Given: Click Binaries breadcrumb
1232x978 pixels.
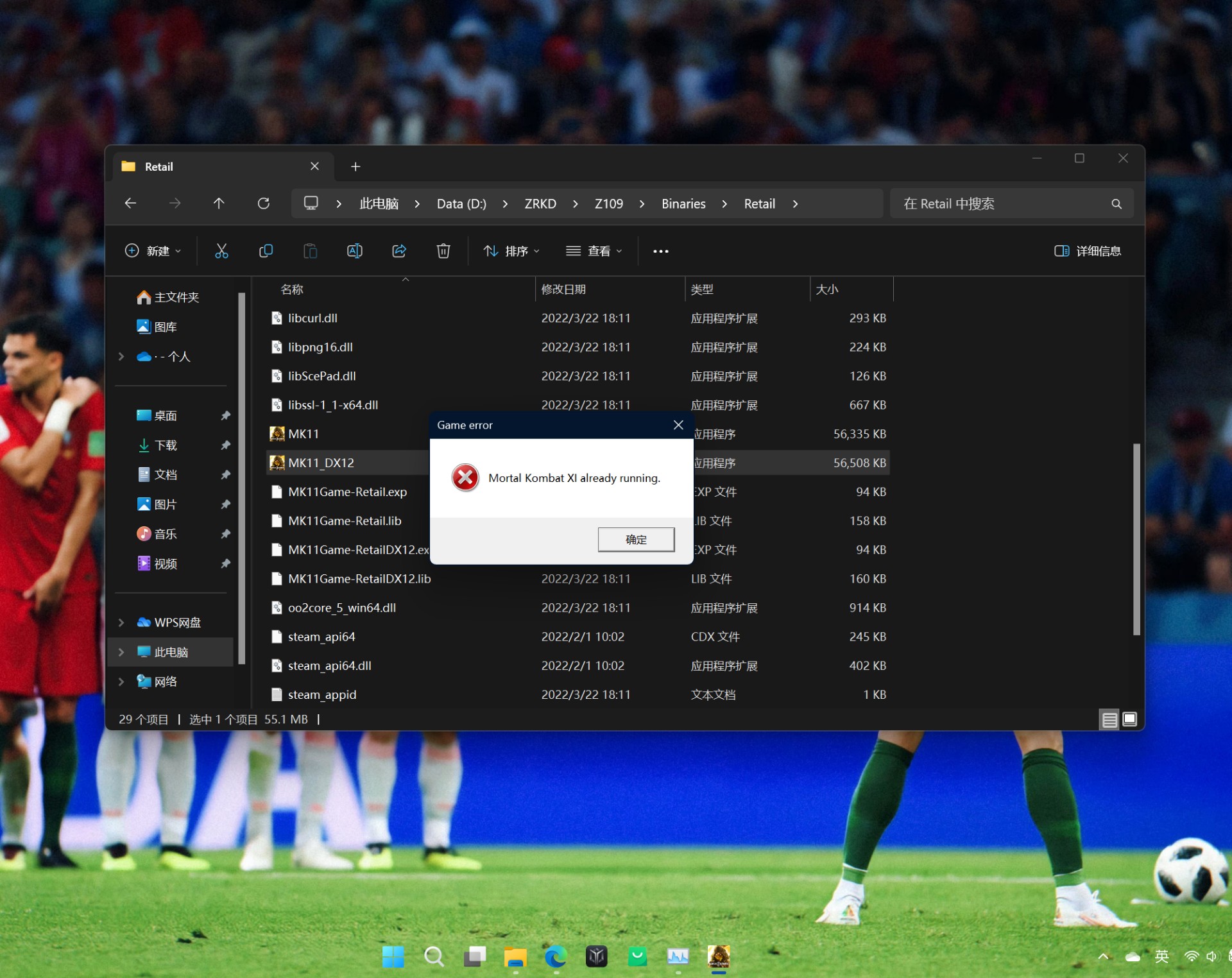Looking at the screenshot, I should coord(683,204).
